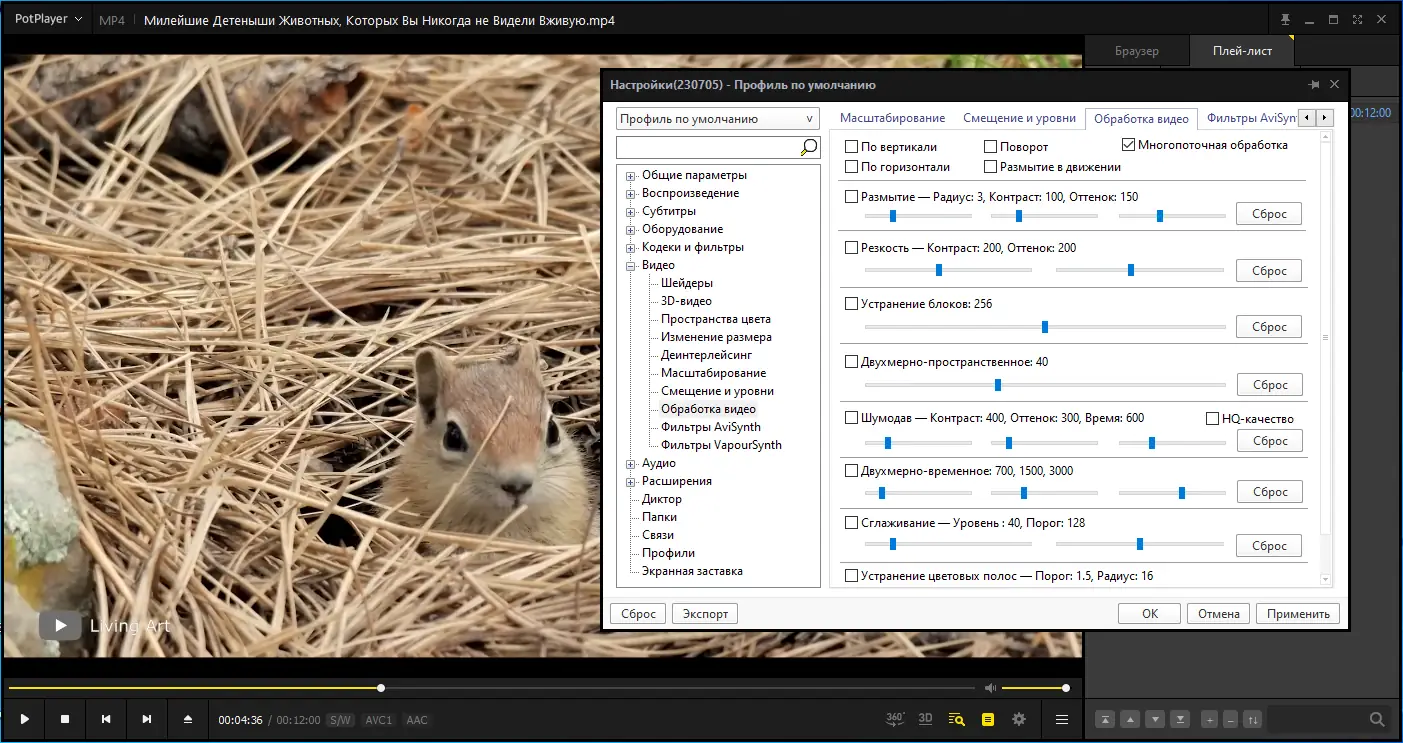Click the Play button in playback controls
This screenshot has height=743, width=1403.
pos(25,719)
